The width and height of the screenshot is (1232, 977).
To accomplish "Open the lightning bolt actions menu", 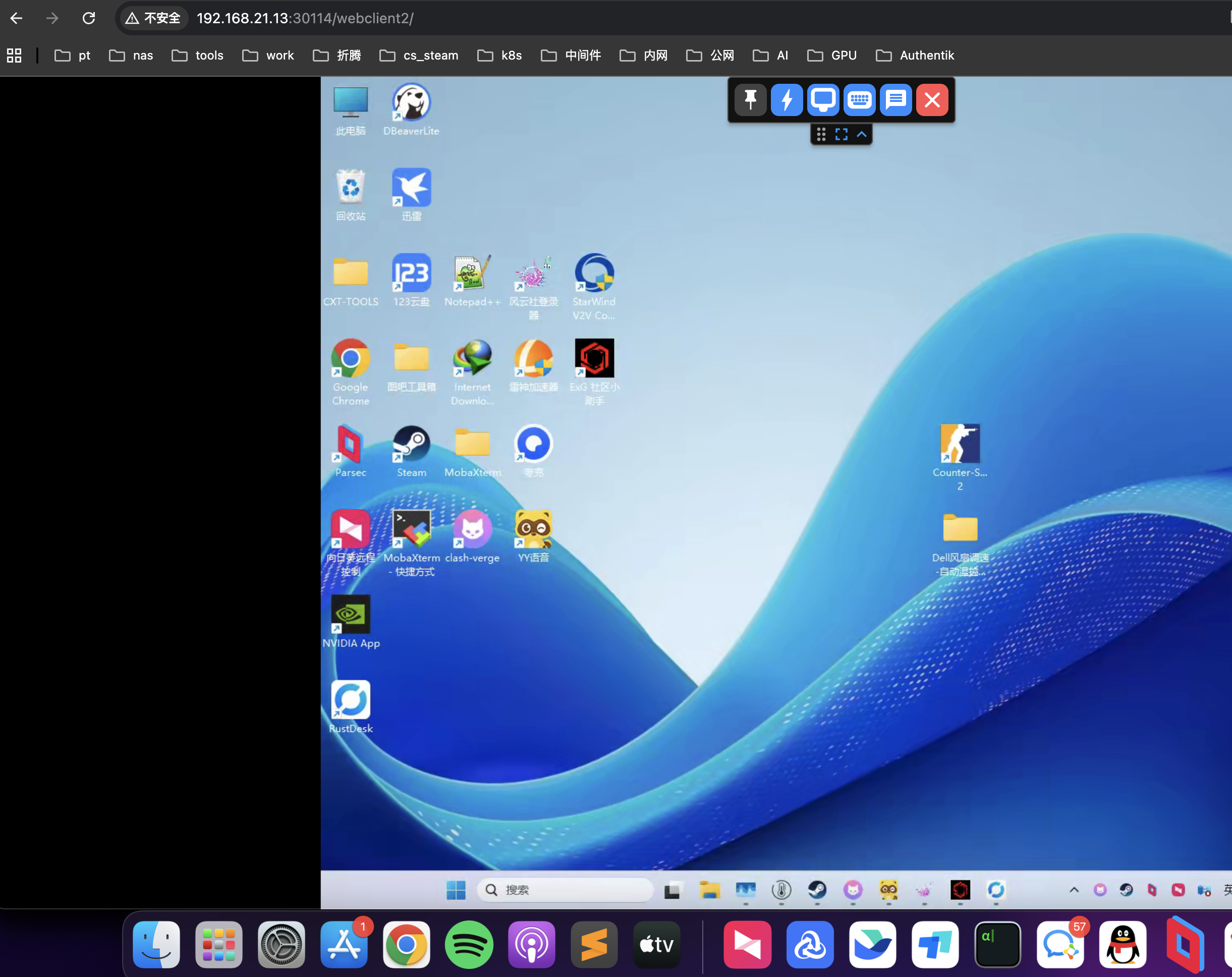I will click(x=787, y=100).
